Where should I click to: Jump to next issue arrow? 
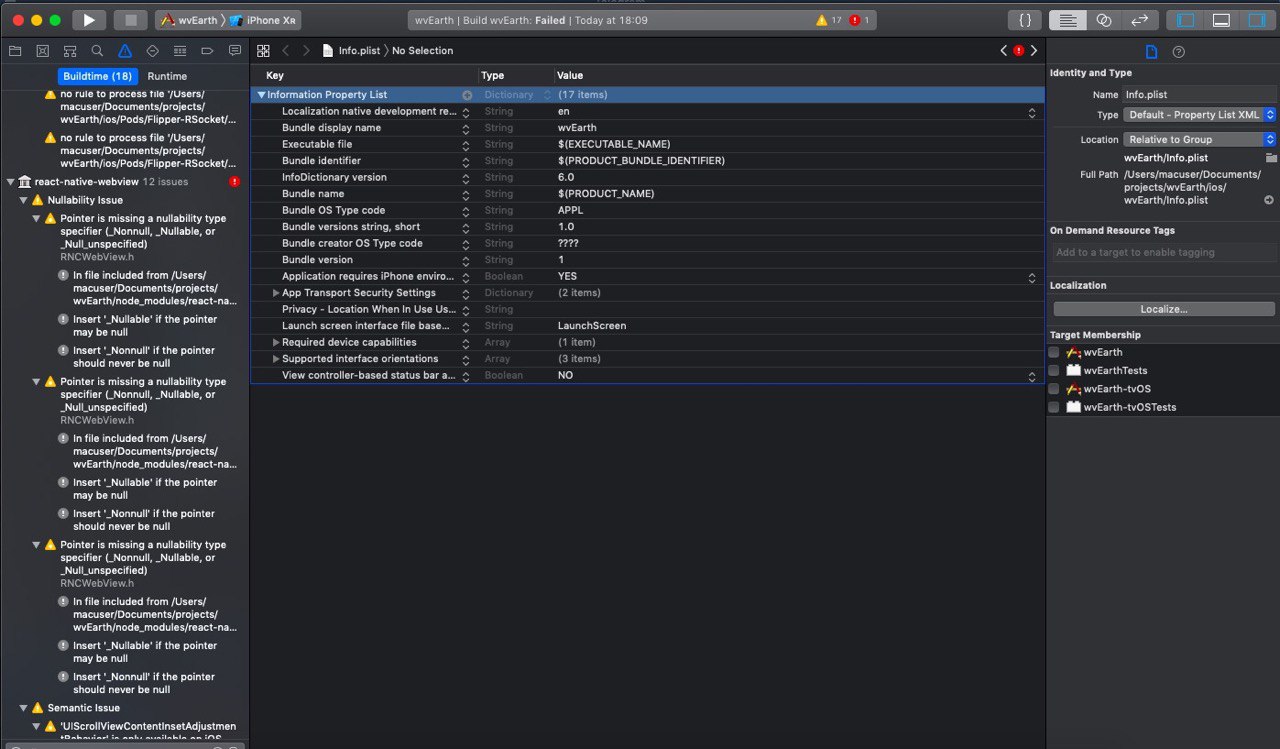(x=1034, y=50)
